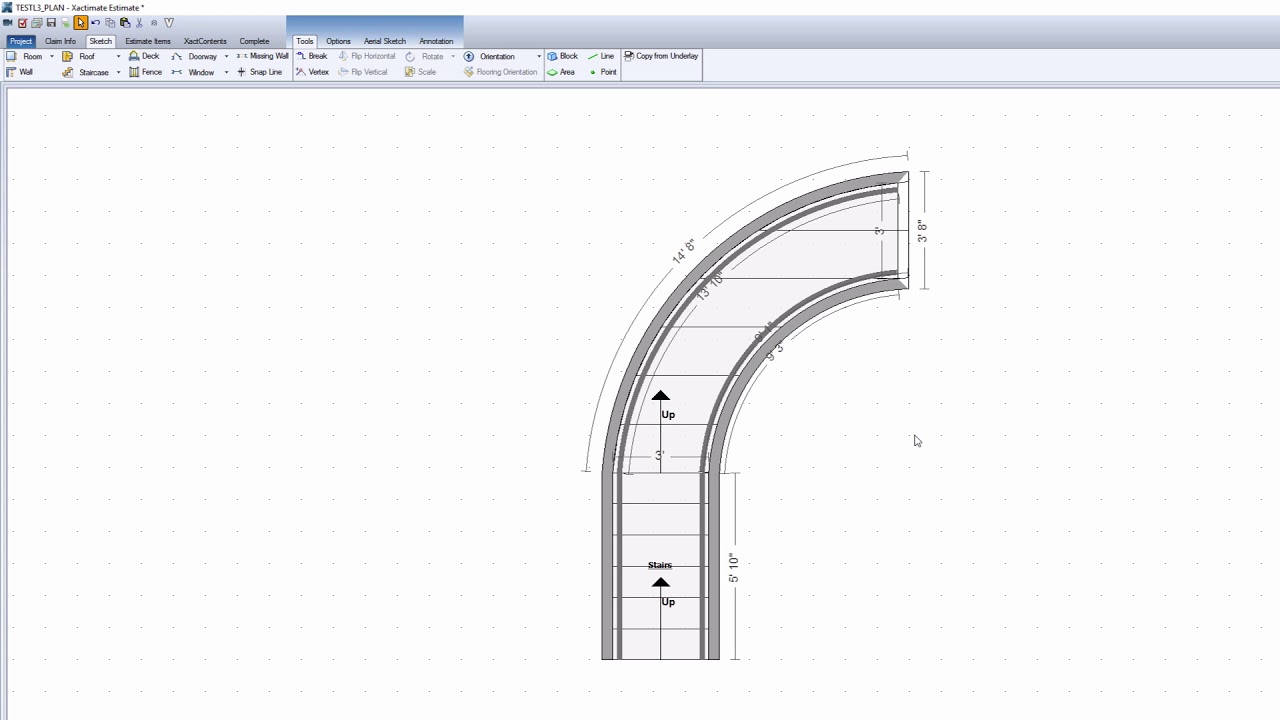Open the Claim Info tab
1280x720 pixels.
(60, 41)
